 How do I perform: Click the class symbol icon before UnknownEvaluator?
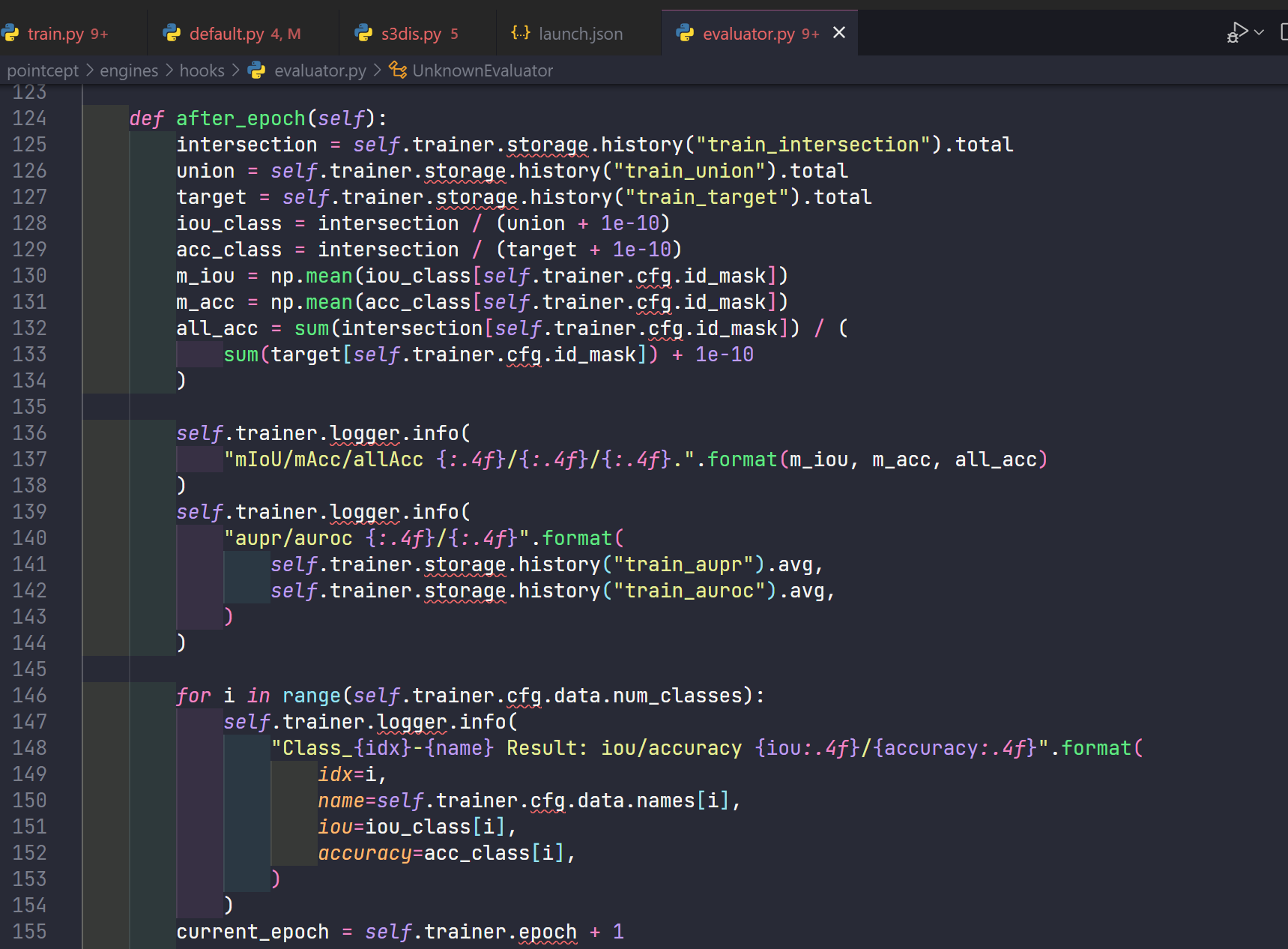[398, 70]
